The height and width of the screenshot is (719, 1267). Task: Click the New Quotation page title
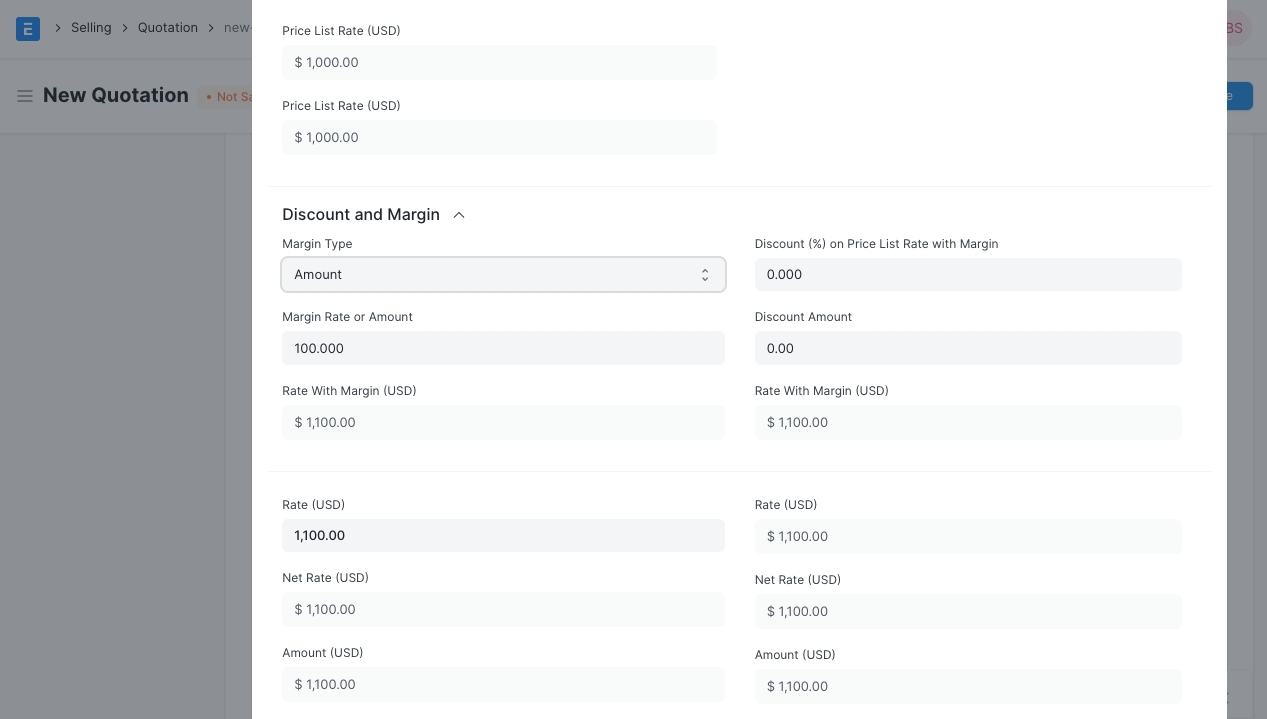(x=116, y=96)
